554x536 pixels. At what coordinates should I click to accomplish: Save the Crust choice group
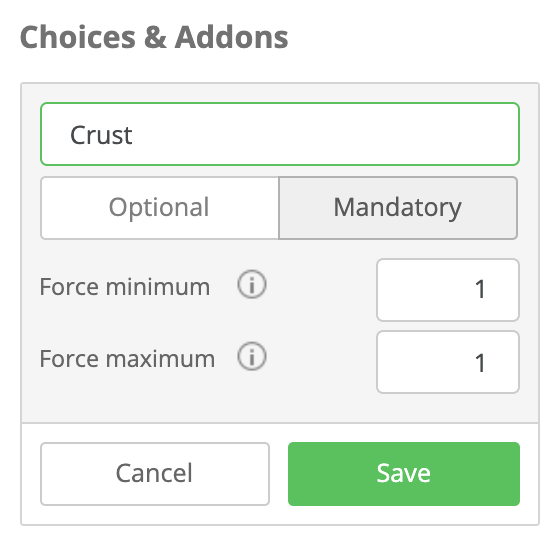tap(404, 474)
